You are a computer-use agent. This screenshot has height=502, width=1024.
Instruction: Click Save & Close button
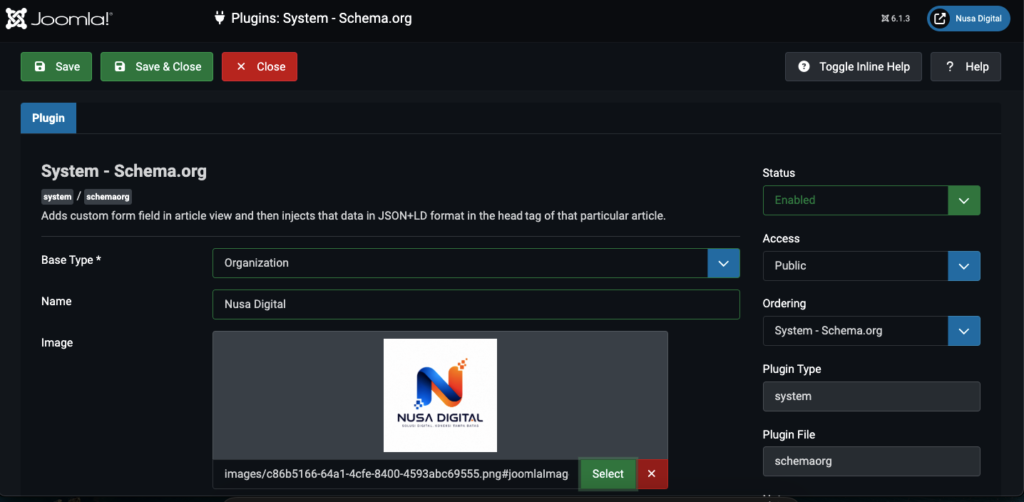[157, 67]
